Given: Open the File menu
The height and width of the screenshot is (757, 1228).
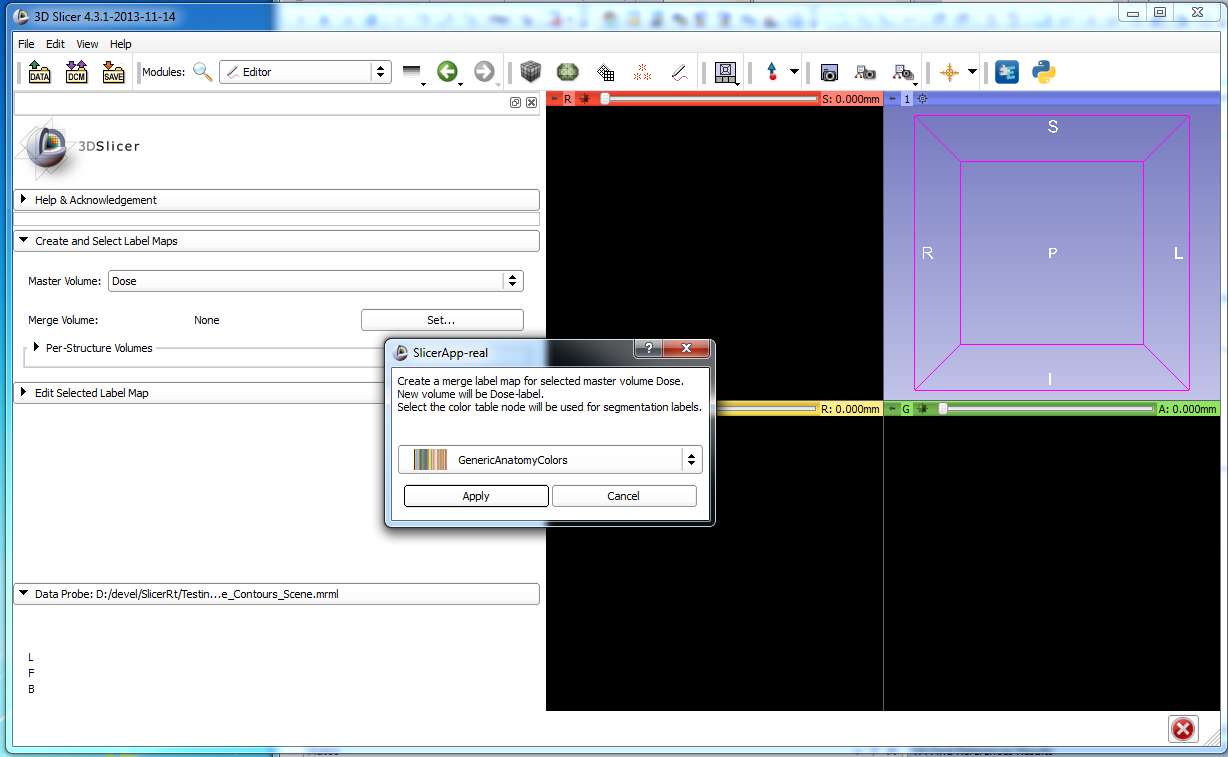Looking at the screenshot, I should coord(26,44).
